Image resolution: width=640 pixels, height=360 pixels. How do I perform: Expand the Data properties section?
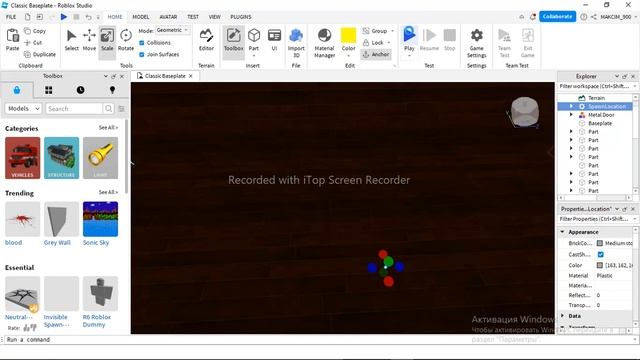tap(562, 316)
